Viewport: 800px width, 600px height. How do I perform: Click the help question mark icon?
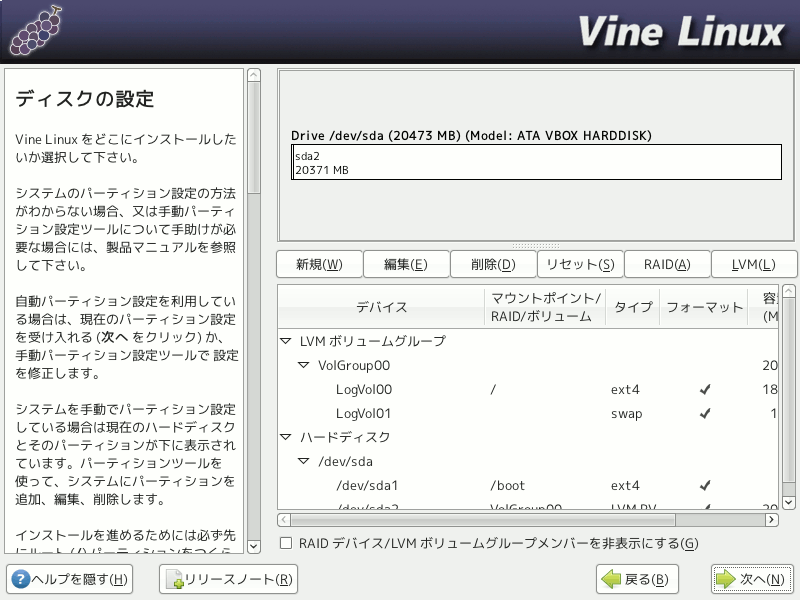click(20, 579)
